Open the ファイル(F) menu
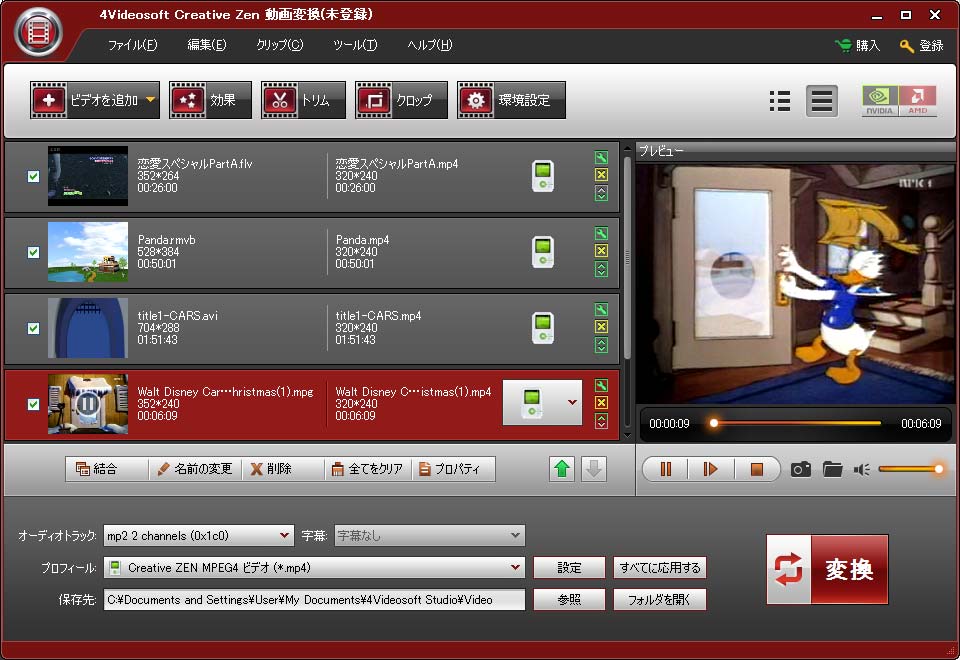960x660 pixels. tap(132, 45)
